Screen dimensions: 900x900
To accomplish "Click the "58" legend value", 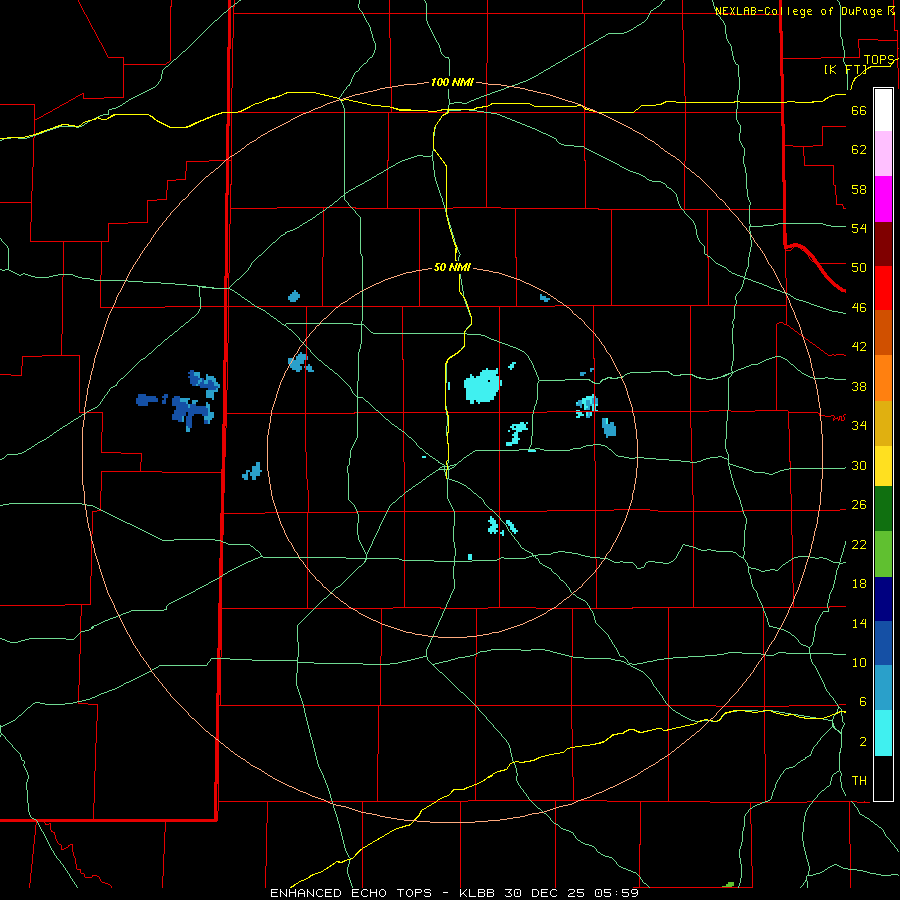I will click(x=859, y=189).
